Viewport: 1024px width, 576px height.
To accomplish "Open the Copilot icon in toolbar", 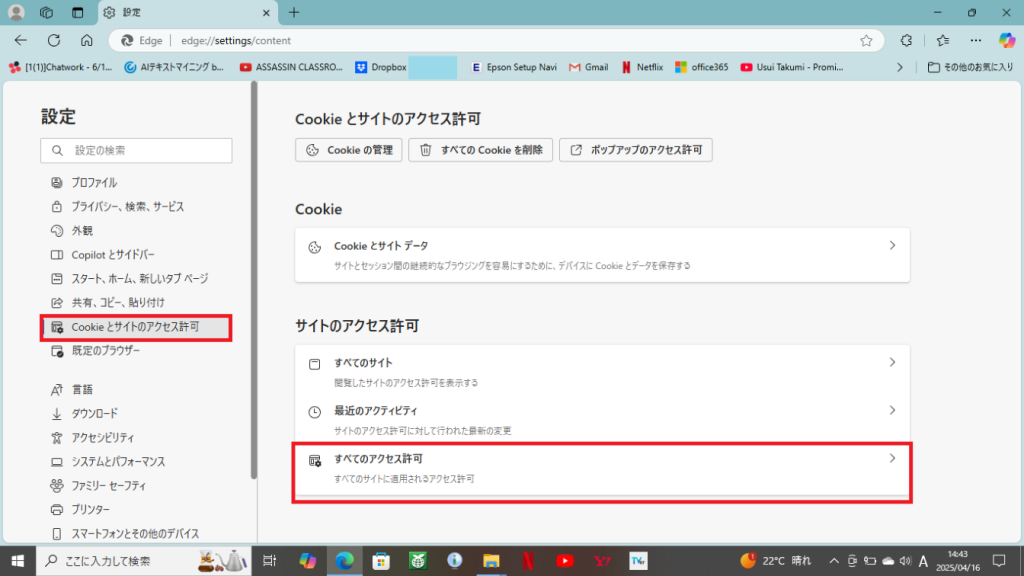I will (x=1007, y=40).
